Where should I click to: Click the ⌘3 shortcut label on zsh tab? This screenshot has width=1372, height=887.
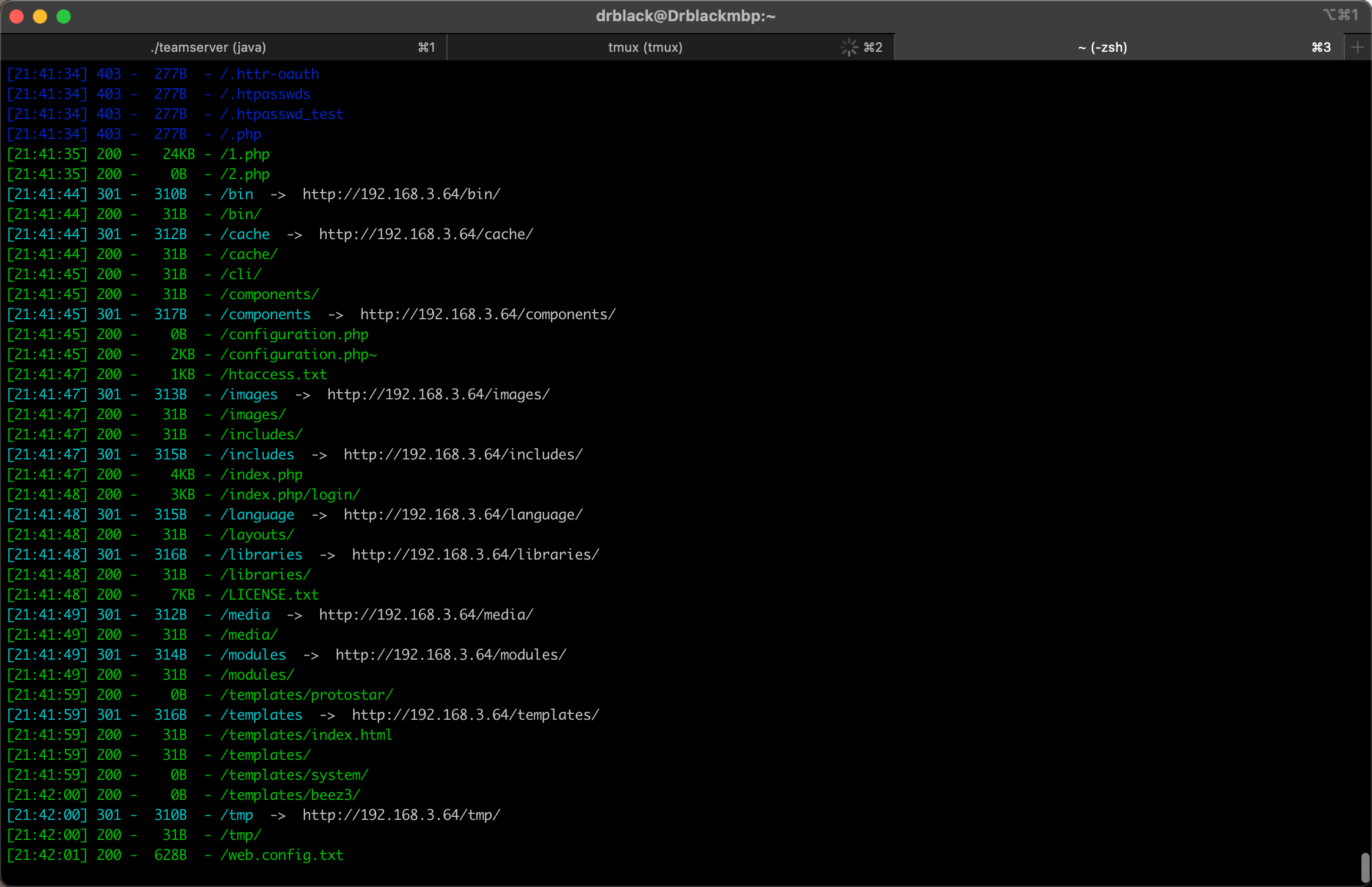(x=1321, y=47)
